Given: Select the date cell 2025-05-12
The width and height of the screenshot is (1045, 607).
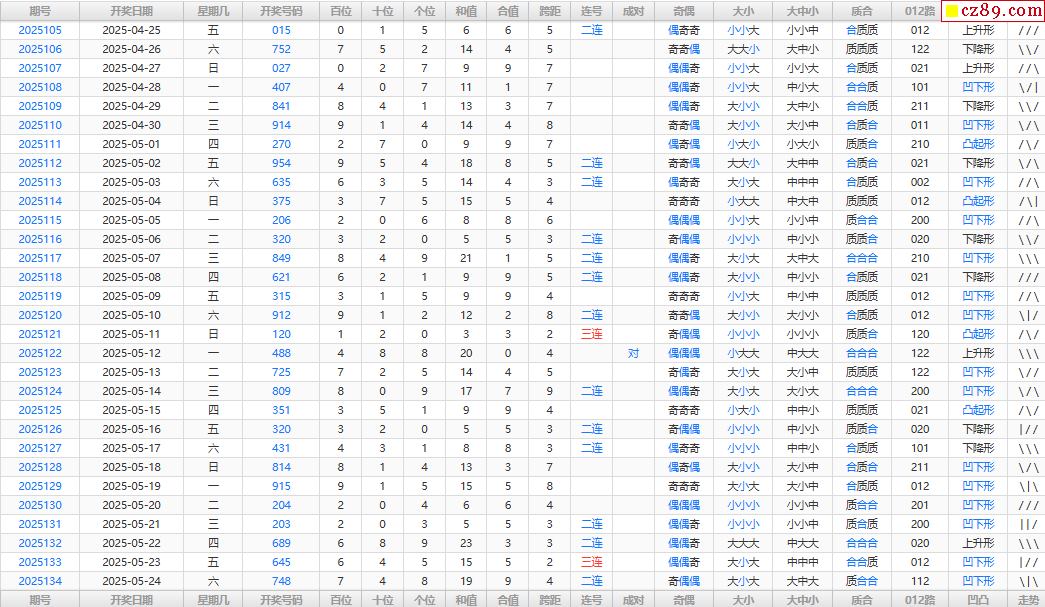Looking at the screenshot, I should [131, 353].
